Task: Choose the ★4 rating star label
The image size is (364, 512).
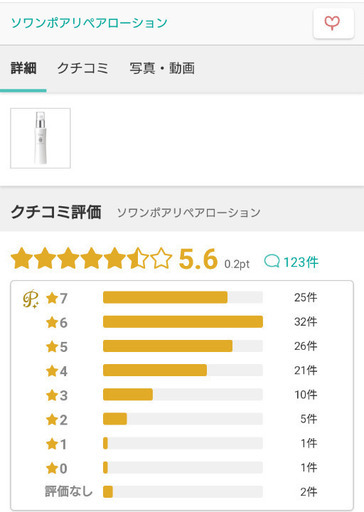Action: click(x=57, y=371)
